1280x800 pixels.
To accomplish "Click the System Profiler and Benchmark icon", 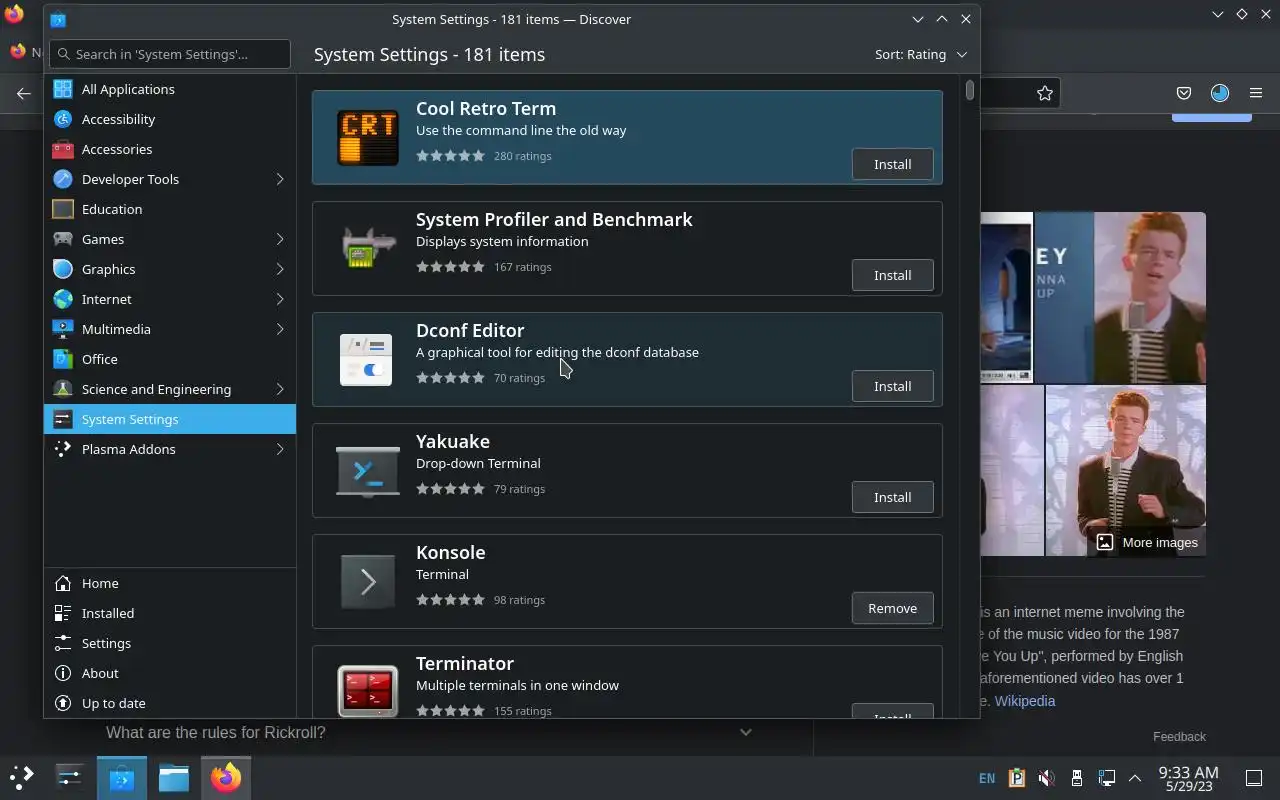I will (x=367, y=249).
